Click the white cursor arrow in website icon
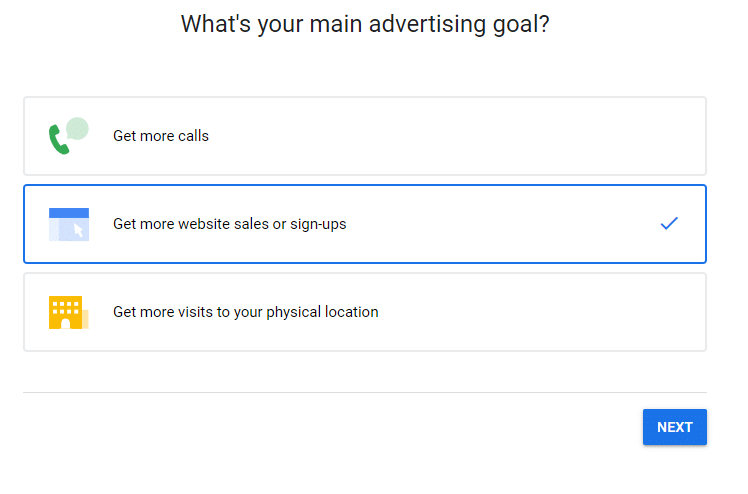748x494 pixels. [78, 230]
